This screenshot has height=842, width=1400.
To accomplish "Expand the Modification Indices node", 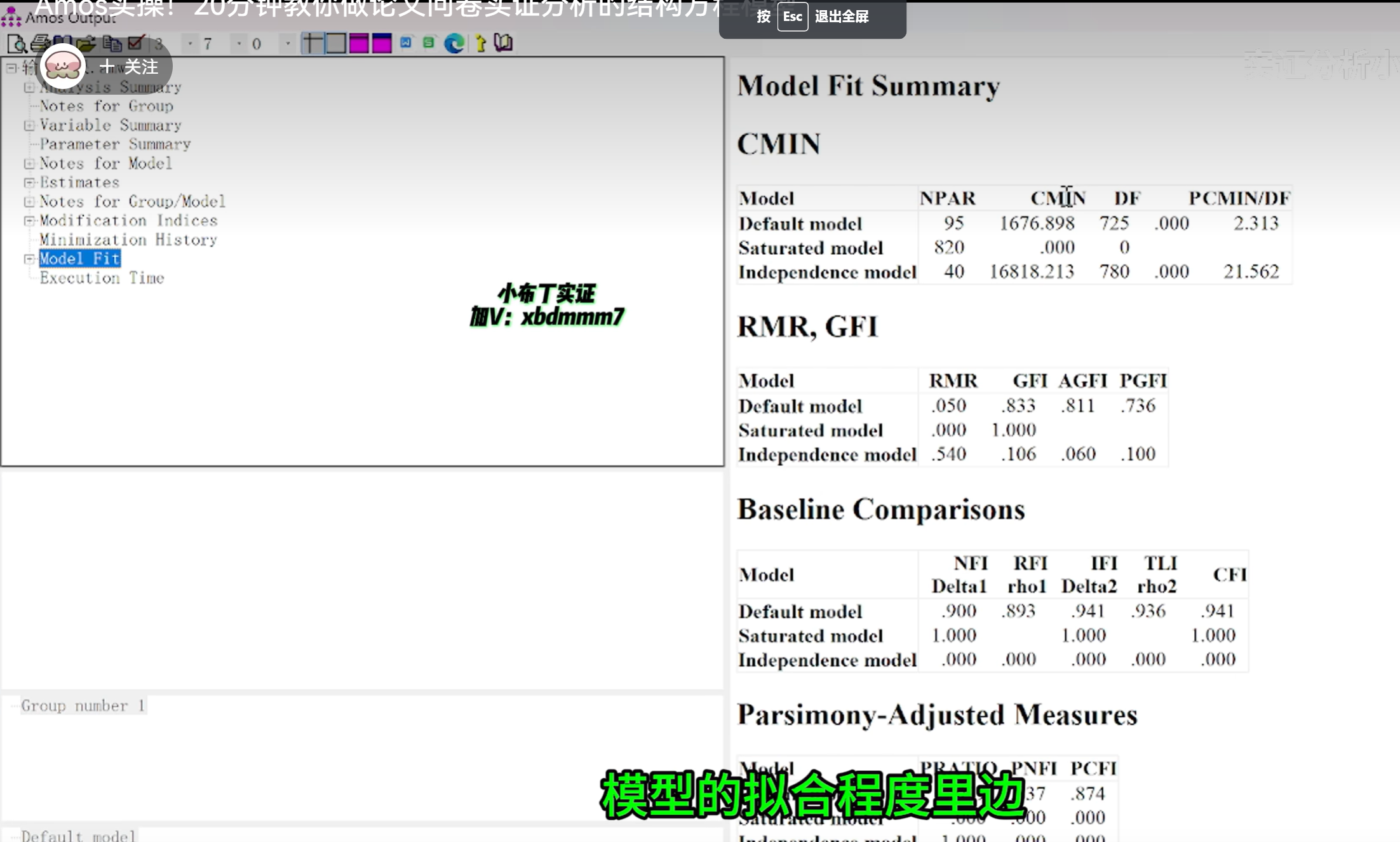I will pyautogui.click(x=29, y=221).
